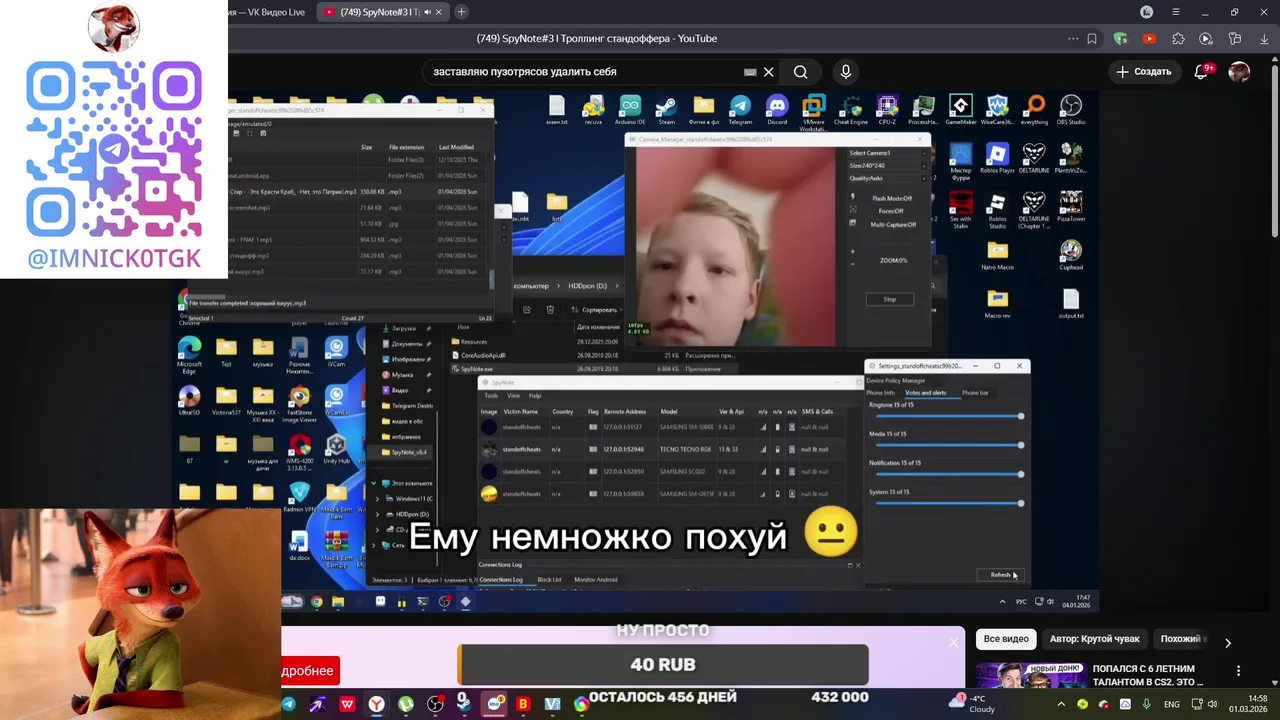
Task: Open the Tools menu in SpyNote
Action: point(491,396)
